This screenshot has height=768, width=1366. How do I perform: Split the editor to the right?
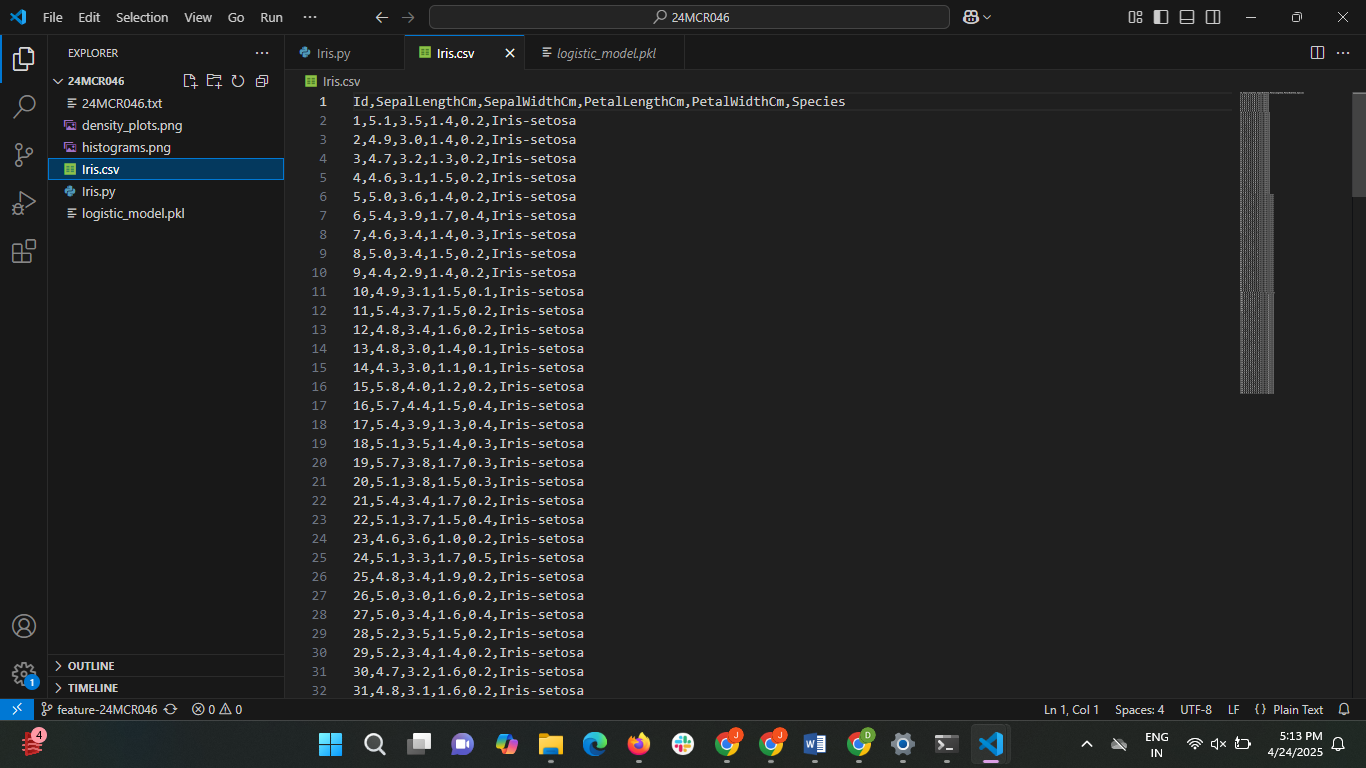click(1317, 53)
